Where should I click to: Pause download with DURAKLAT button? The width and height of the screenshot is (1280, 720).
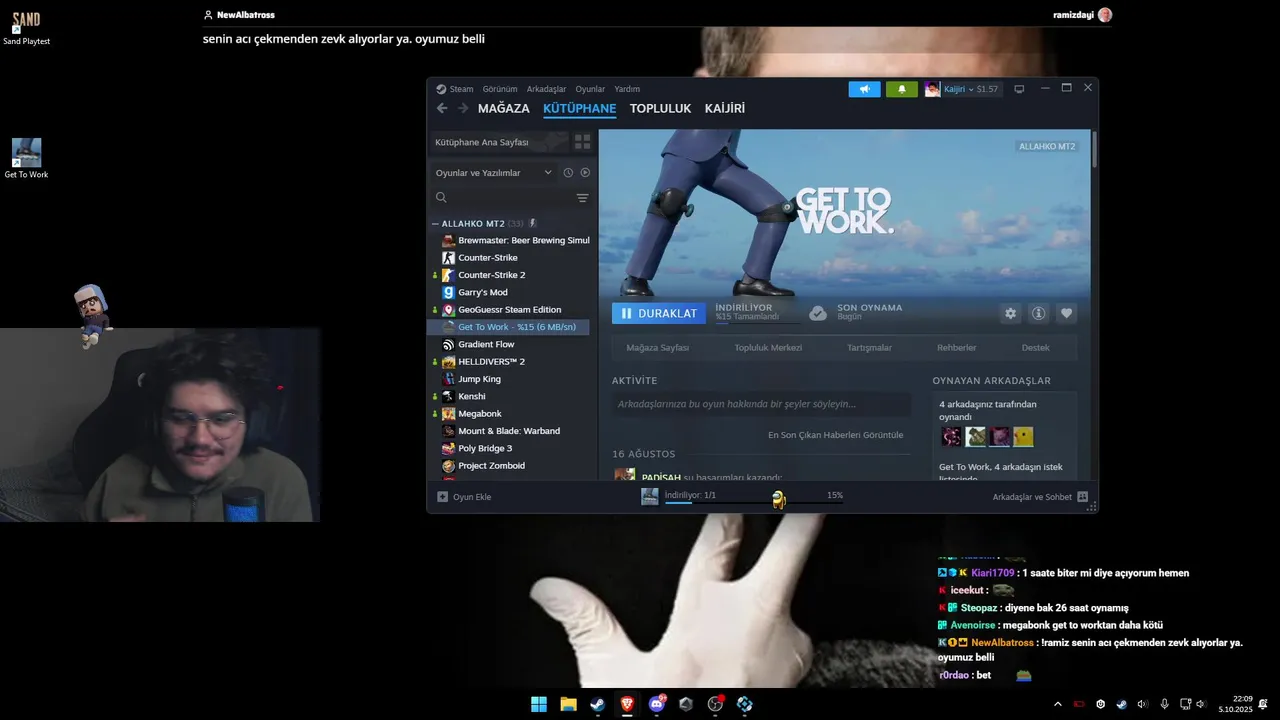click(659, 313)
